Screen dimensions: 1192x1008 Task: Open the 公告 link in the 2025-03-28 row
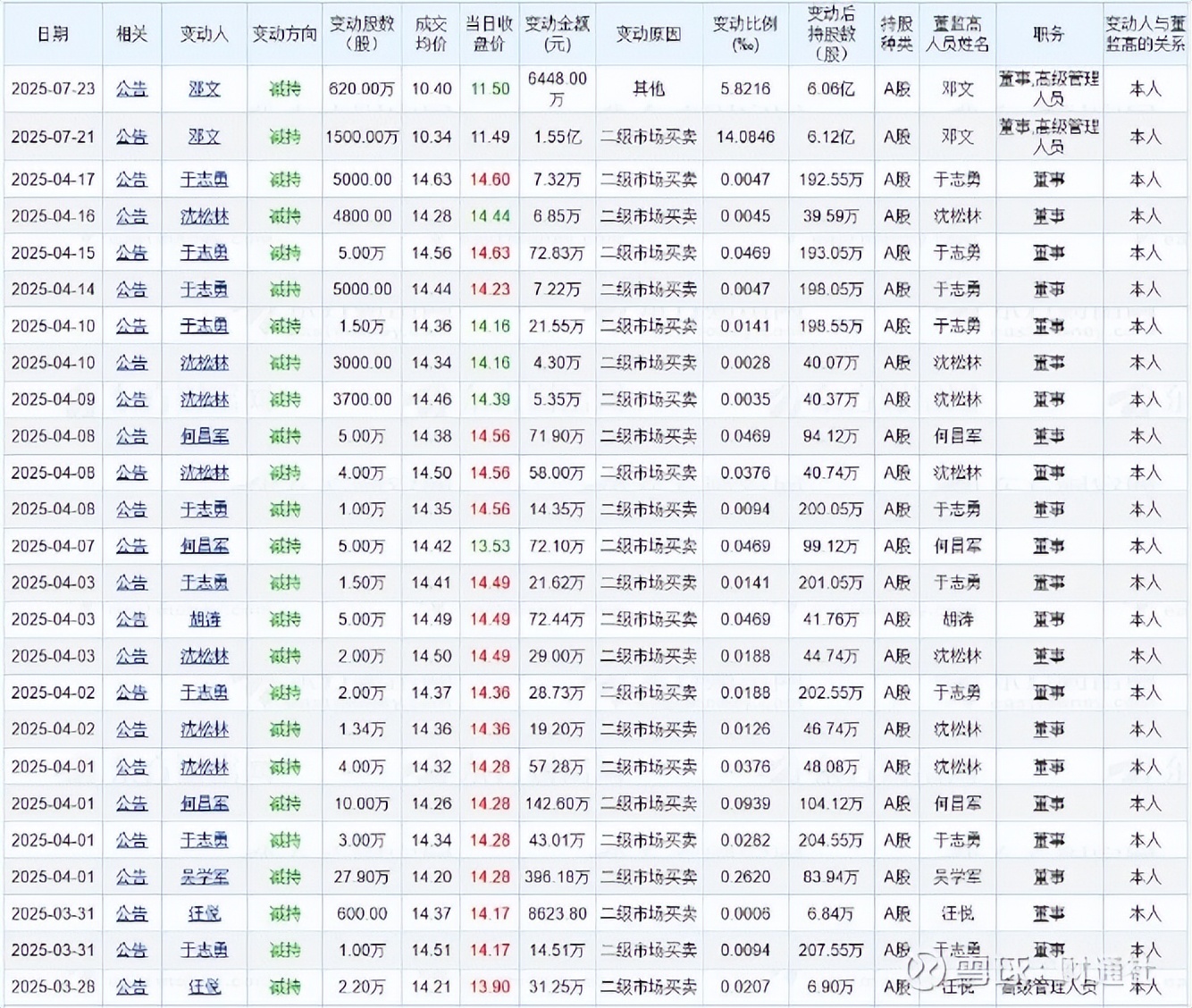pos(131,987)
